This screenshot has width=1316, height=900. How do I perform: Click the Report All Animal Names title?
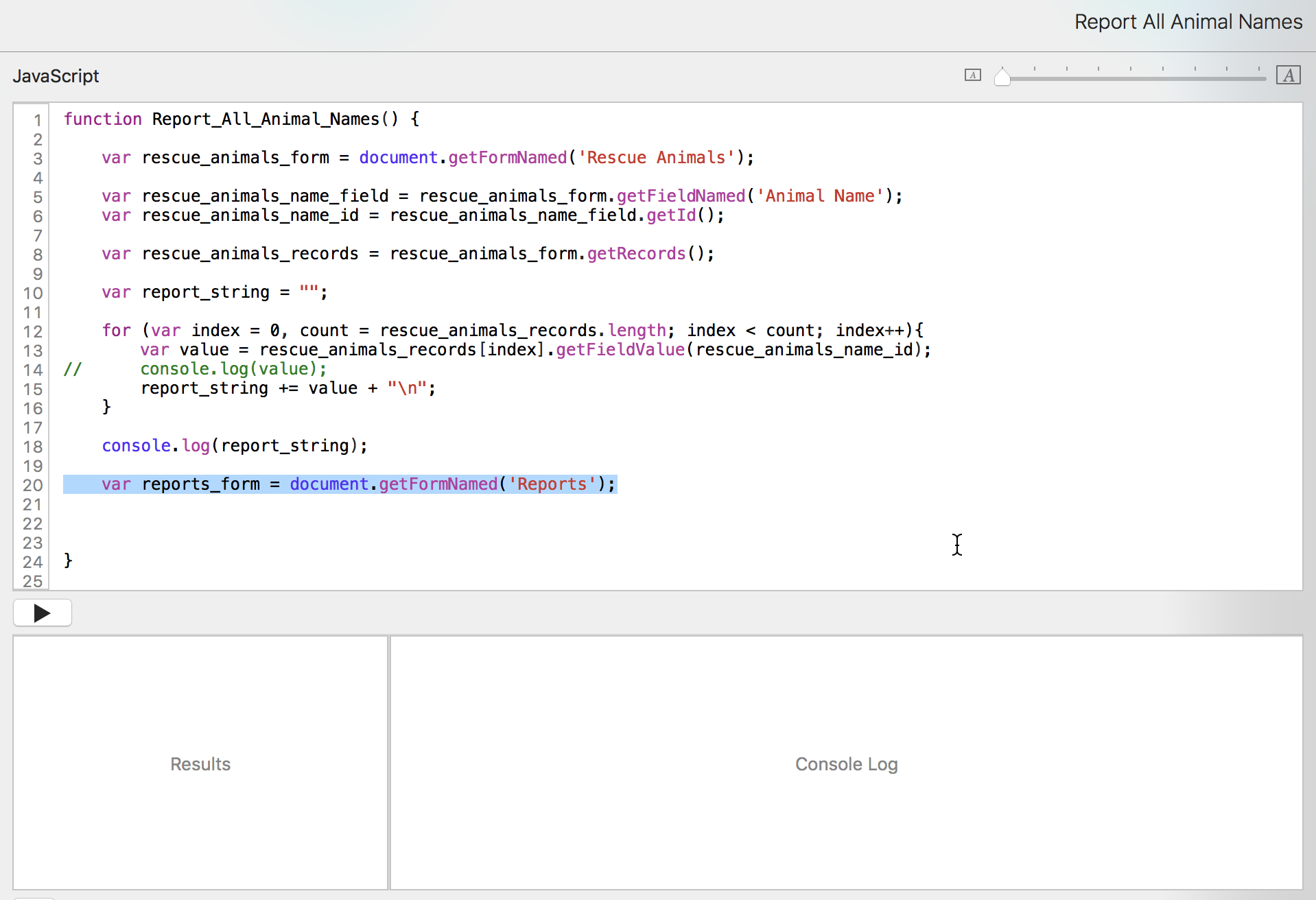[1188, 21]
